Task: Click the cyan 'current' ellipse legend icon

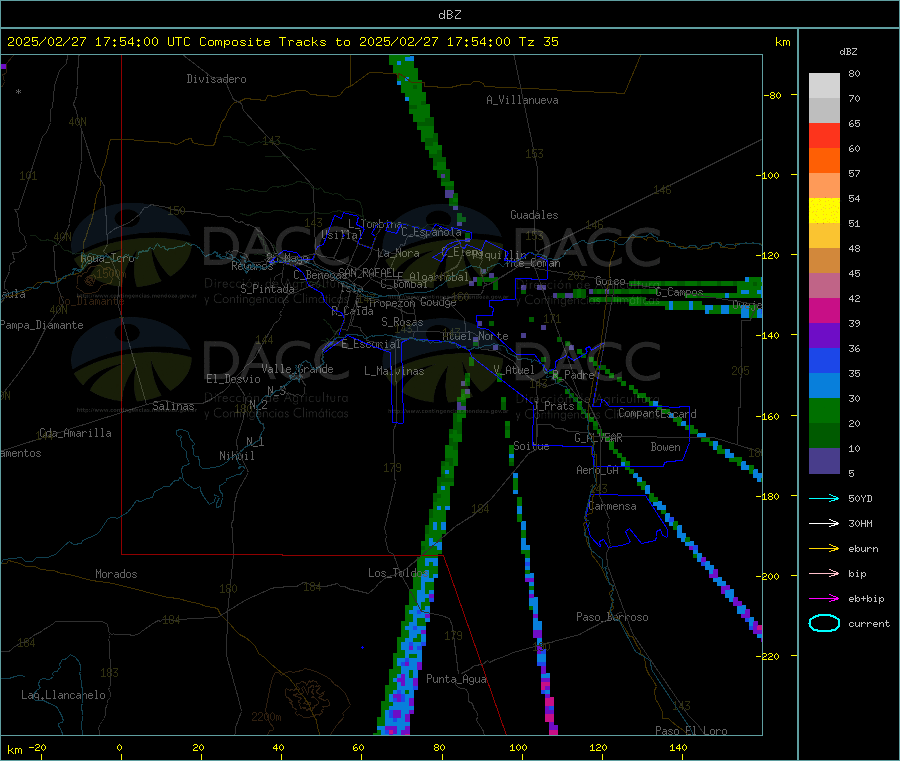Action: point(824,623)
